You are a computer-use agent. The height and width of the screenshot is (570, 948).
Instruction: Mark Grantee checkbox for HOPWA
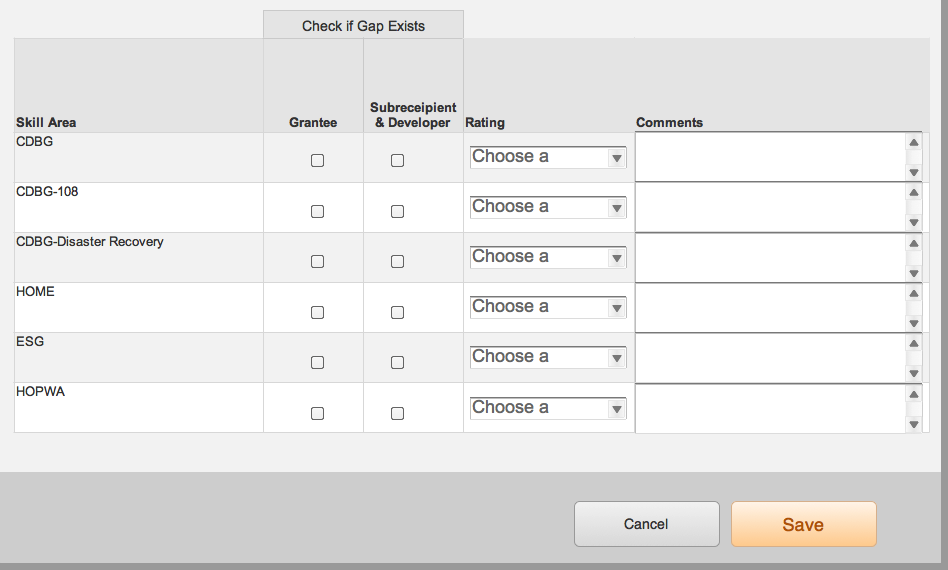tap(317, 413)
